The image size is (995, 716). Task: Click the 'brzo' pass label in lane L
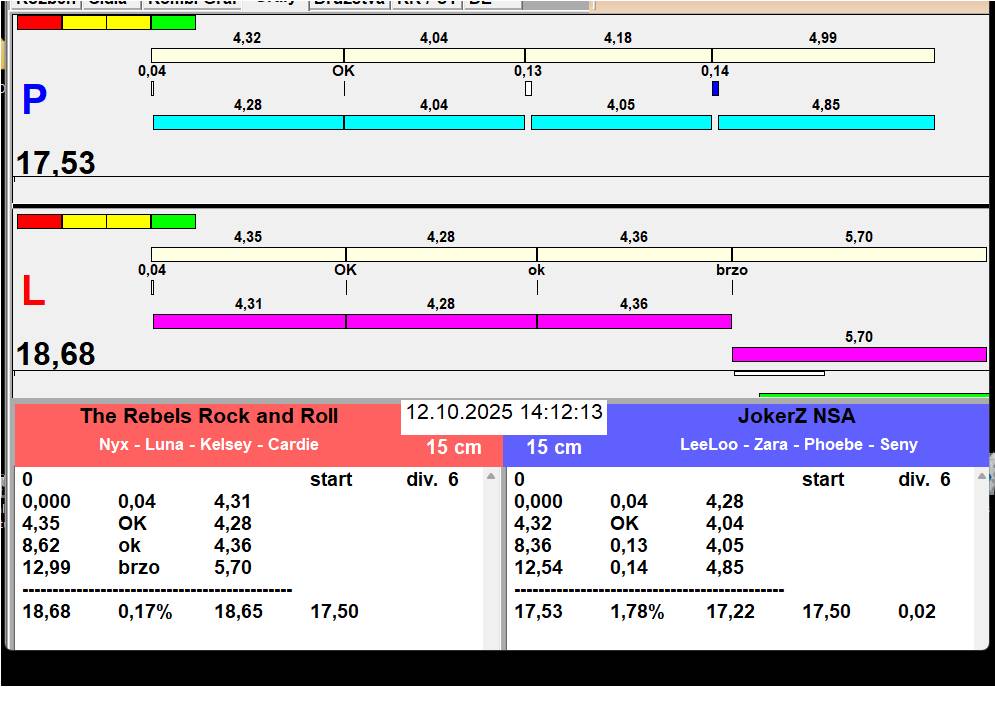point(732,270)
